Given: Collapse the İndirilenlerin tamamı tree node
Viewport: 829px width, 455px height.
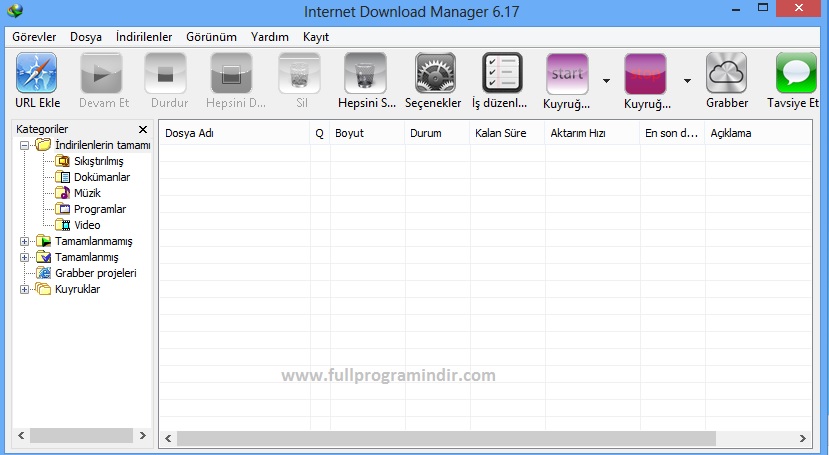Looking at the screenshot, I should click(x=24, y=145).
